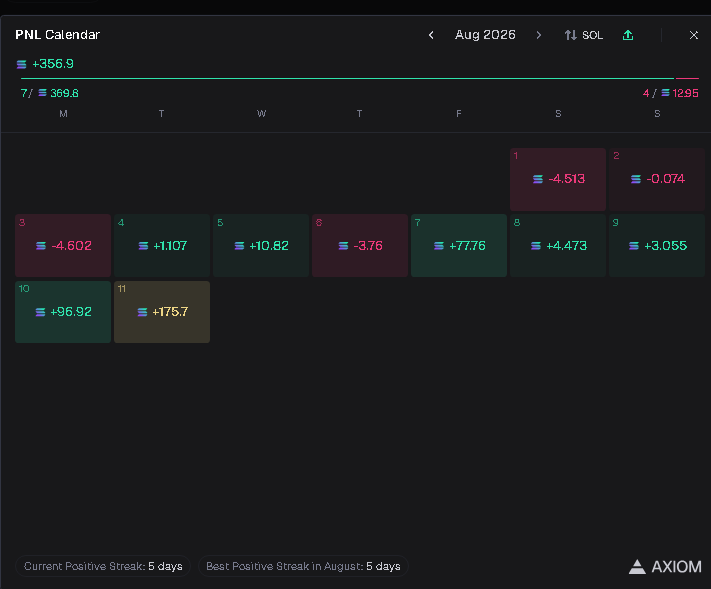Open day 9 cell with +3.055
Viewport: 711px width, 589px height.
[x=657, y=245]
